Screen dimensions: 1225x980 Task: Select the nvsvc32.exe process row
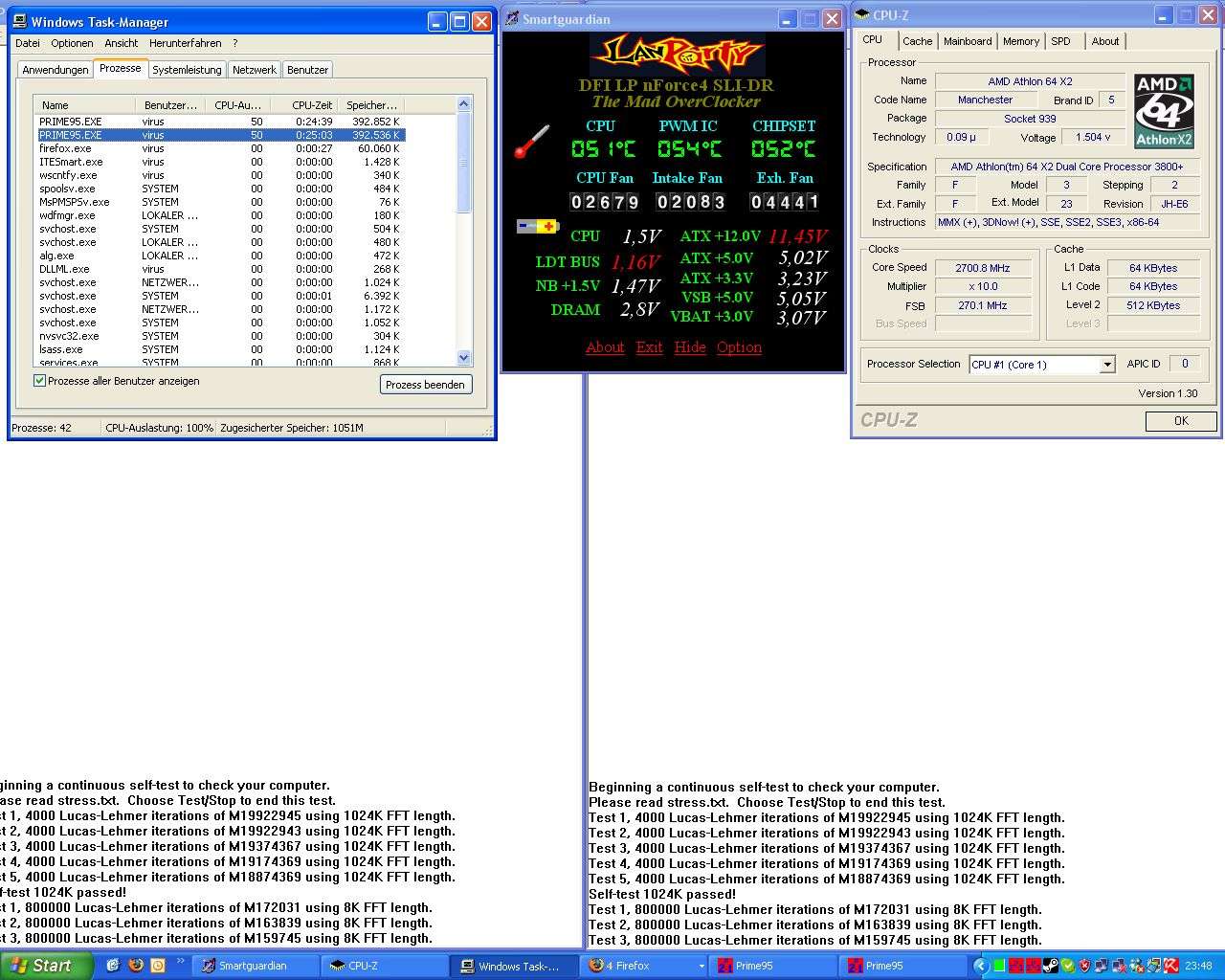click(219, 336)
